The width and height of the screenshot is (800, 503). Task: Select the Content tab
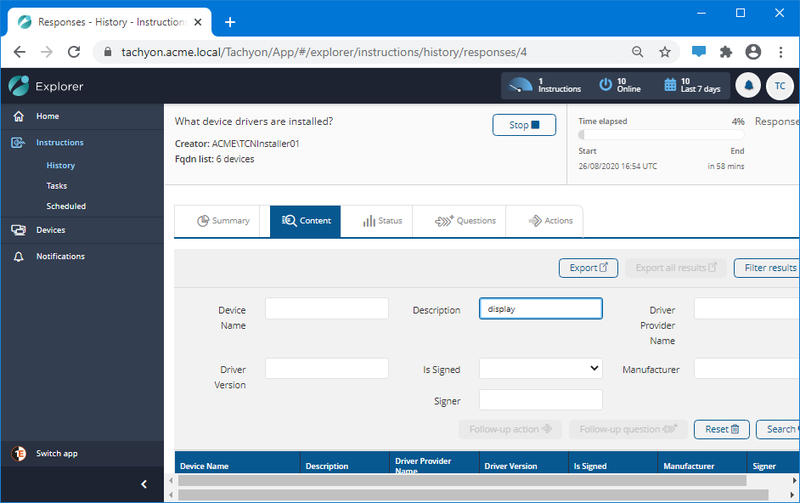click(x=305, y=221)
